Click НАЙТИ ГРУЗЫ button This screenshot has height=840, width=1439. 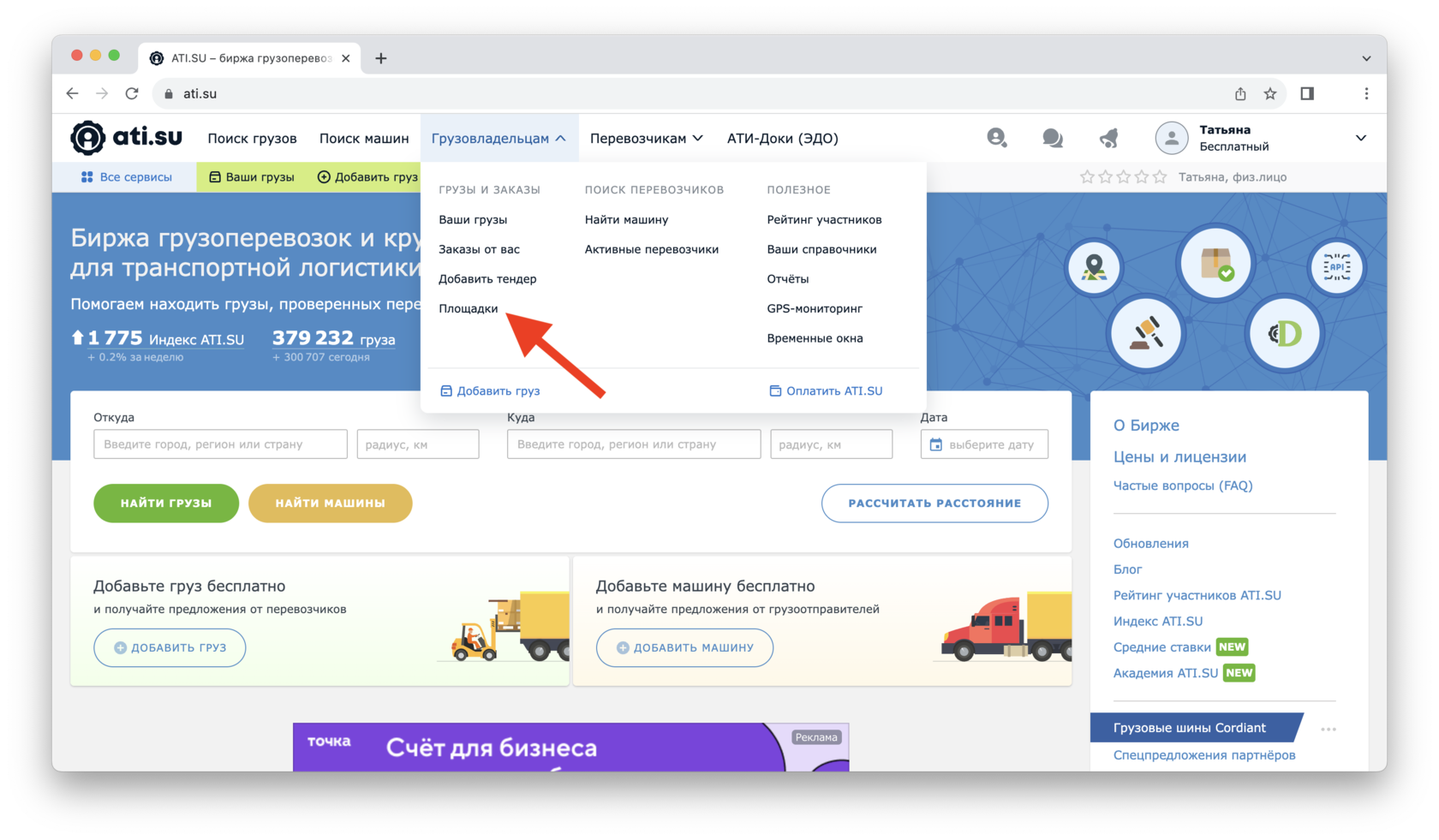coord(166,503)
